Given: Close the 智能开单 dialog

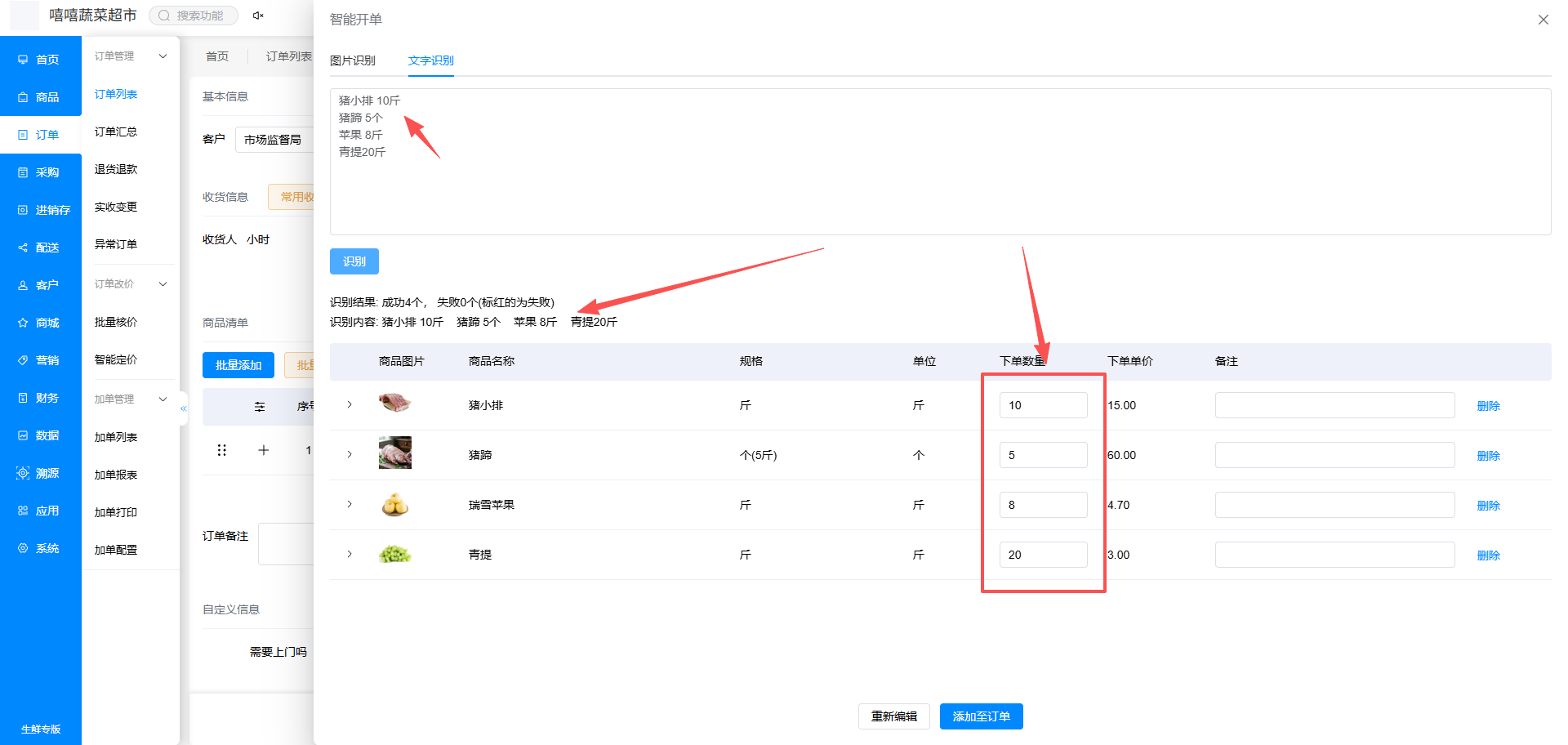Looking at the screenshot, I should [1543, 20].
